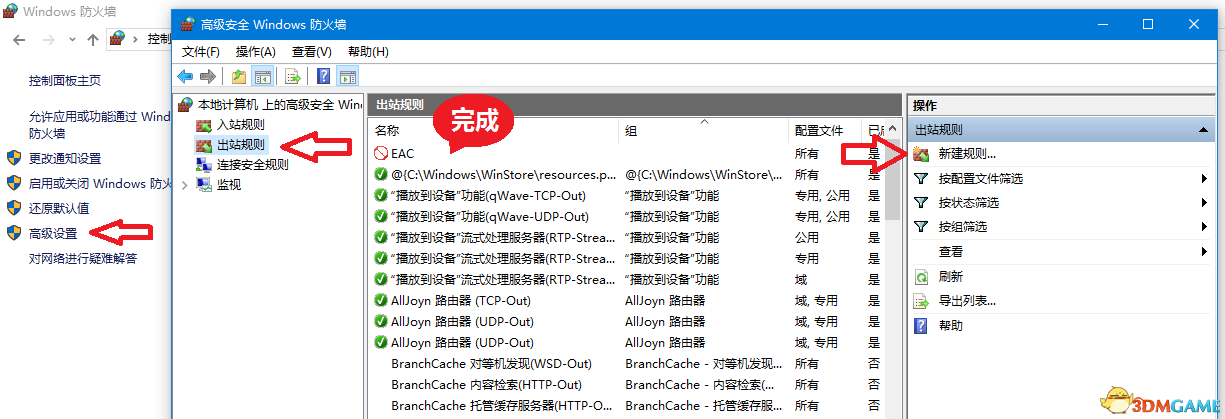Click the Back arrow in the MMC toolbar

(185, 76)
